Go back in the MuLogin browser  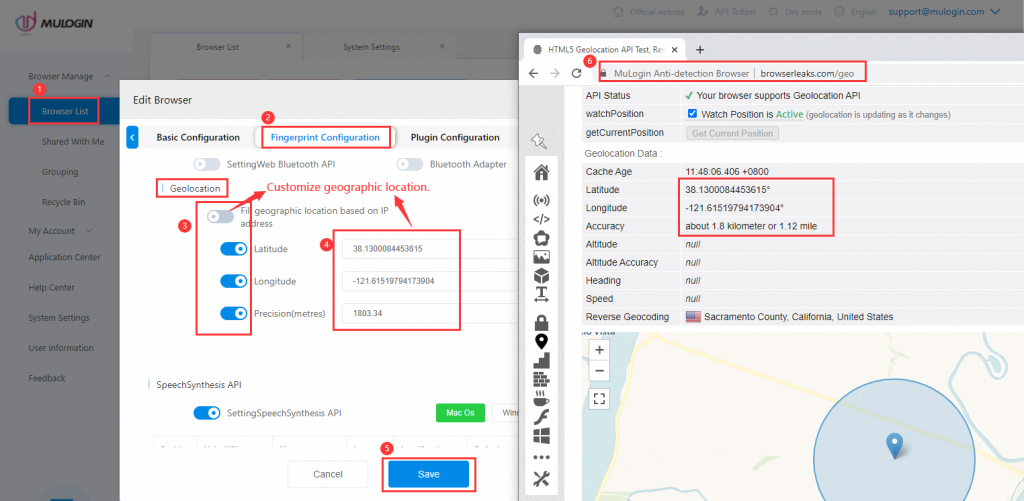point(534,73)
